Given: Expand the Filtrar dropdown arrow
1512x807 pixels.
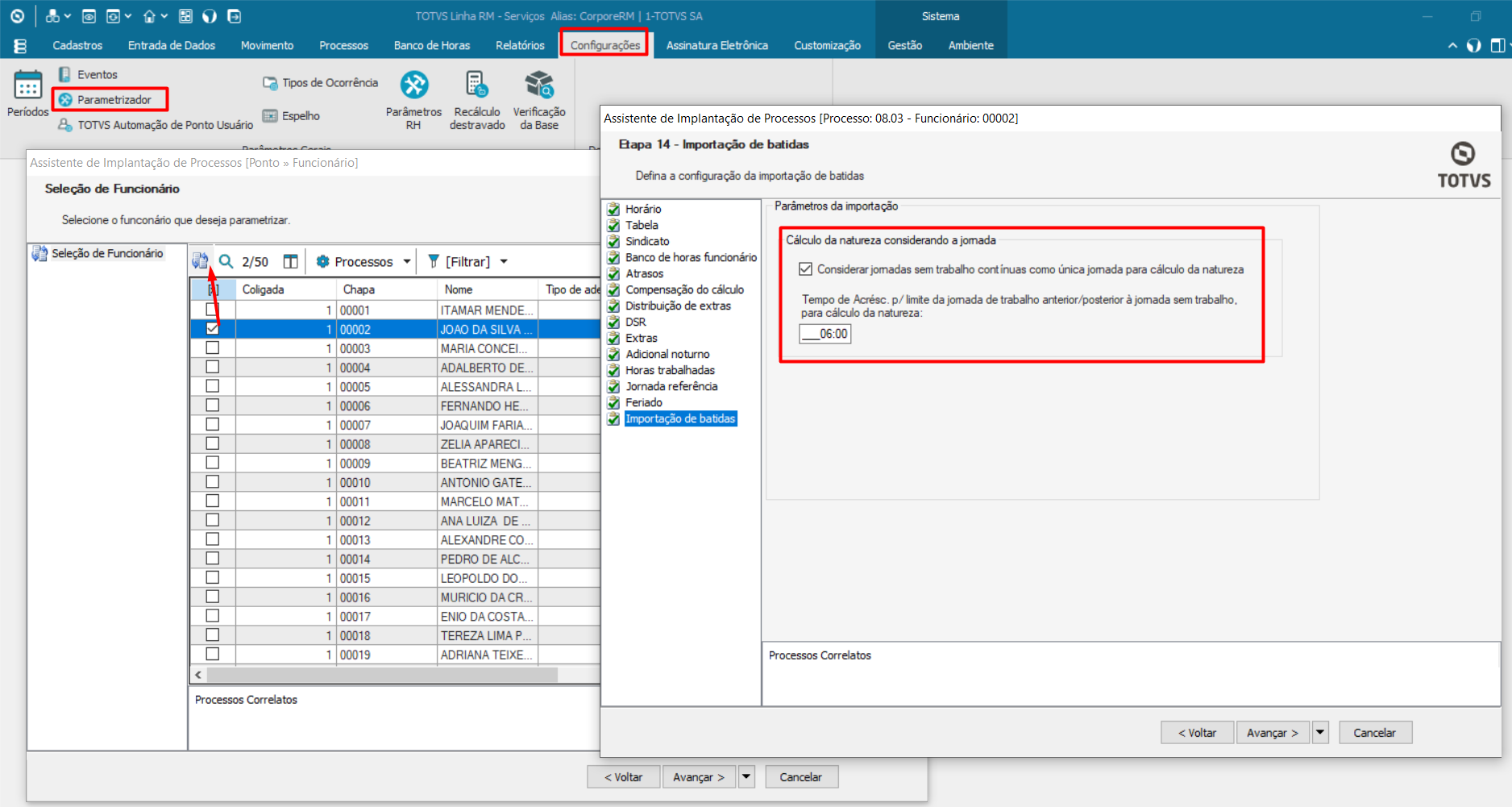Looking at the screenshot, I should [x=504, y=261].
